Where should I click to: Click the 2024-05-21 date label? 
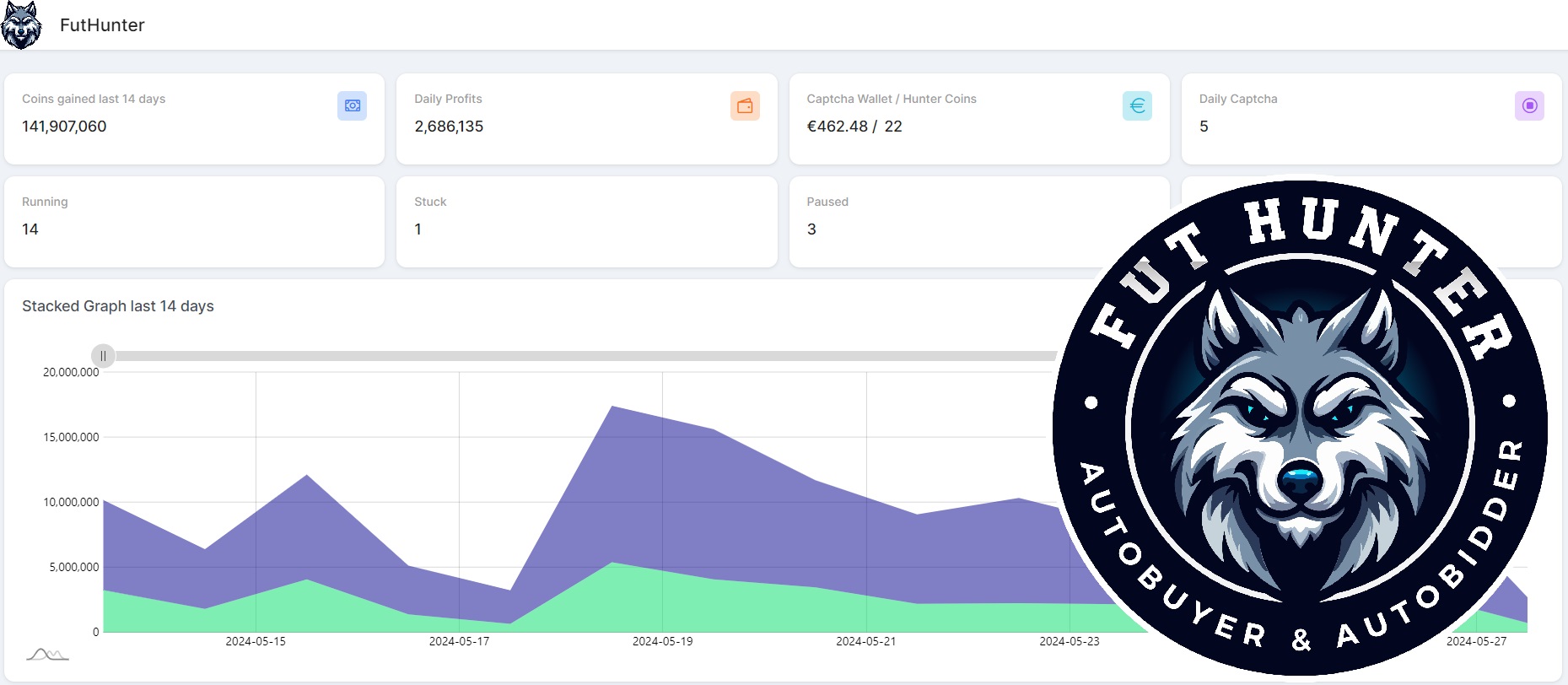866,641
